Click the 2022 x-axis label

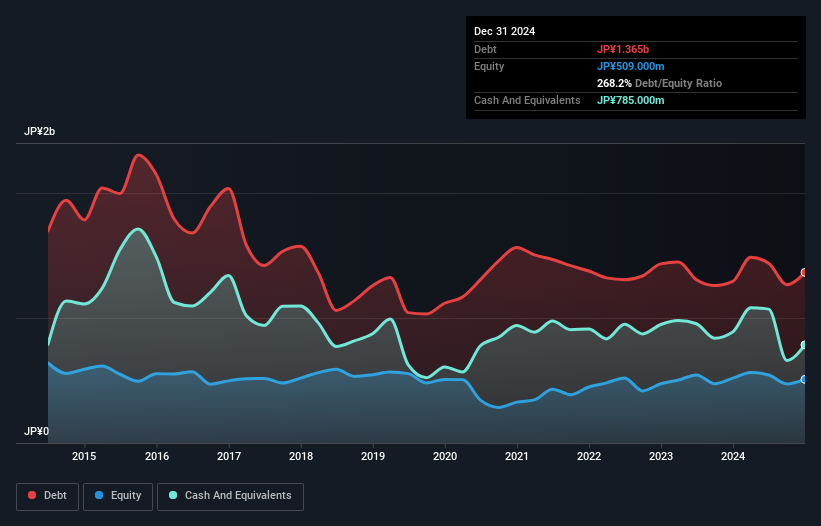tap(589, 456)
